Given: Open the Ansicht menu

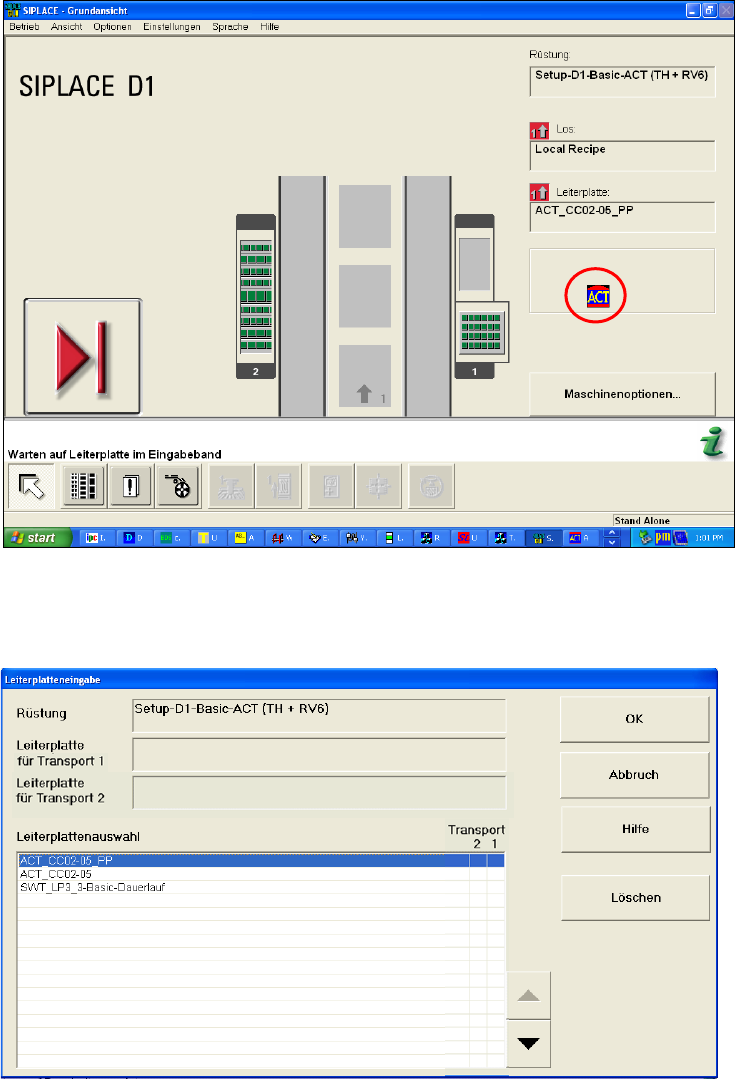Looking at the screenshot, I should pos(66,27).
